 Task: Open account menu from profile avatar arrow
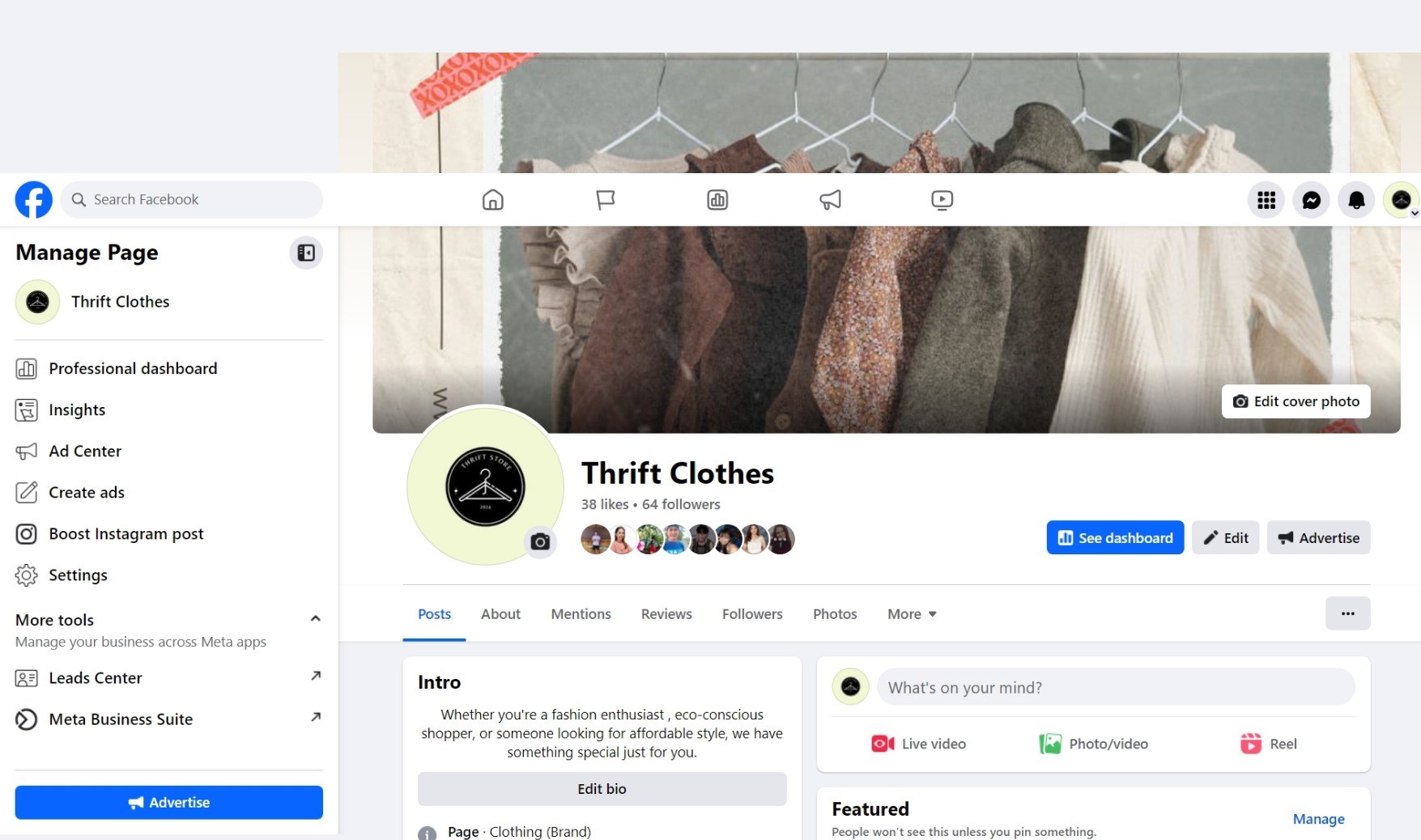1414,214
